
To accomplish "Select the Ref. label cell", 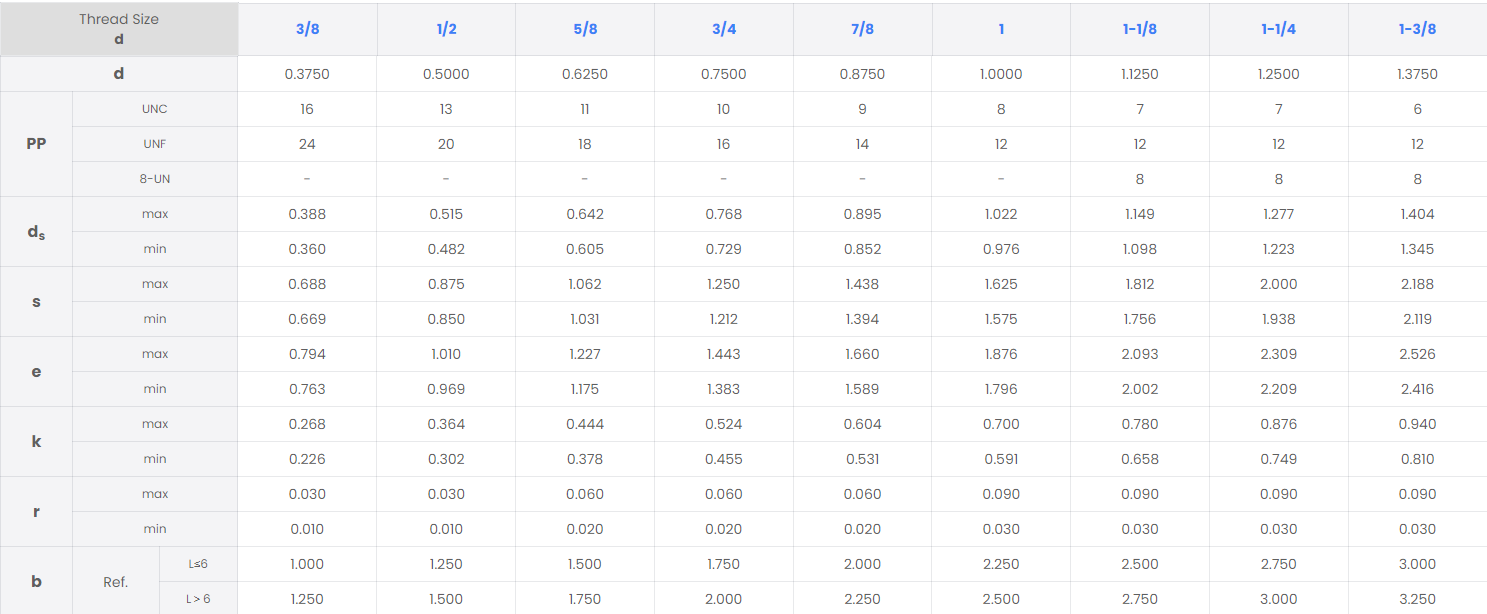I will coord(116,581).
